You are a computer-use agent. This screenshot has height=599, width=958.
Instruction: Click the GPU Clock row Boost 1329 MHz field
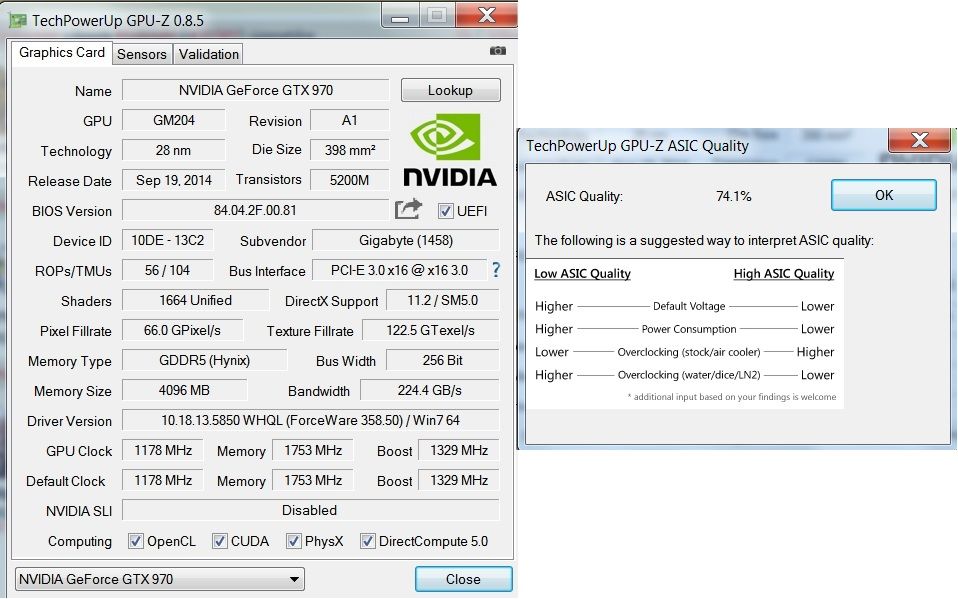click(459, 450)
